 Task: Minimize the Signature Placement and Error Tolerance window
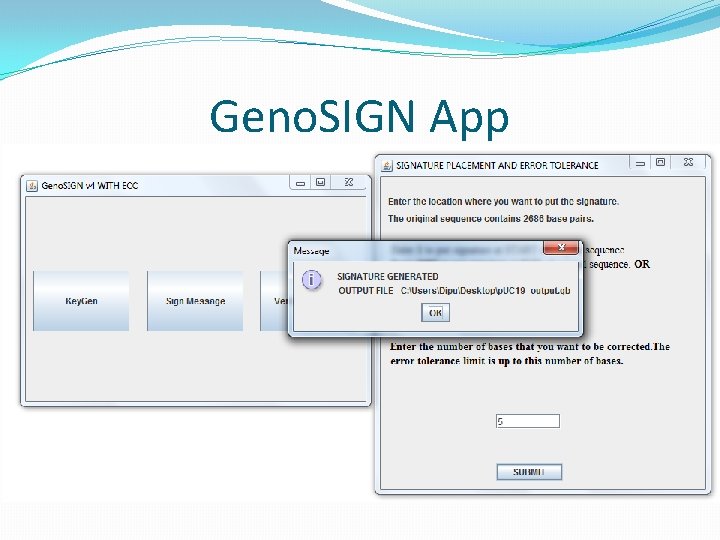640,163
